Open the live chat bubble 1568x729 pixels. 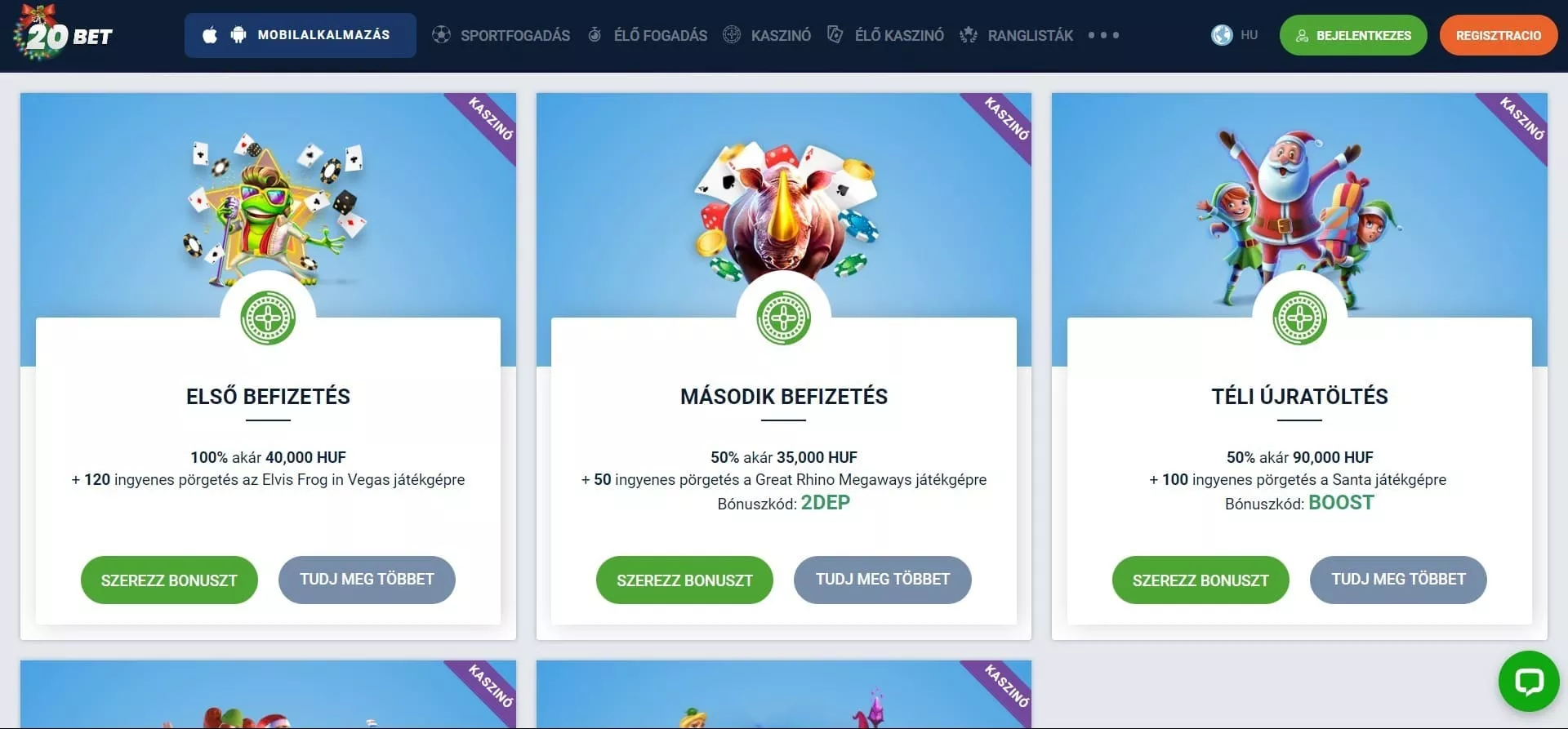pos(1529,681)
